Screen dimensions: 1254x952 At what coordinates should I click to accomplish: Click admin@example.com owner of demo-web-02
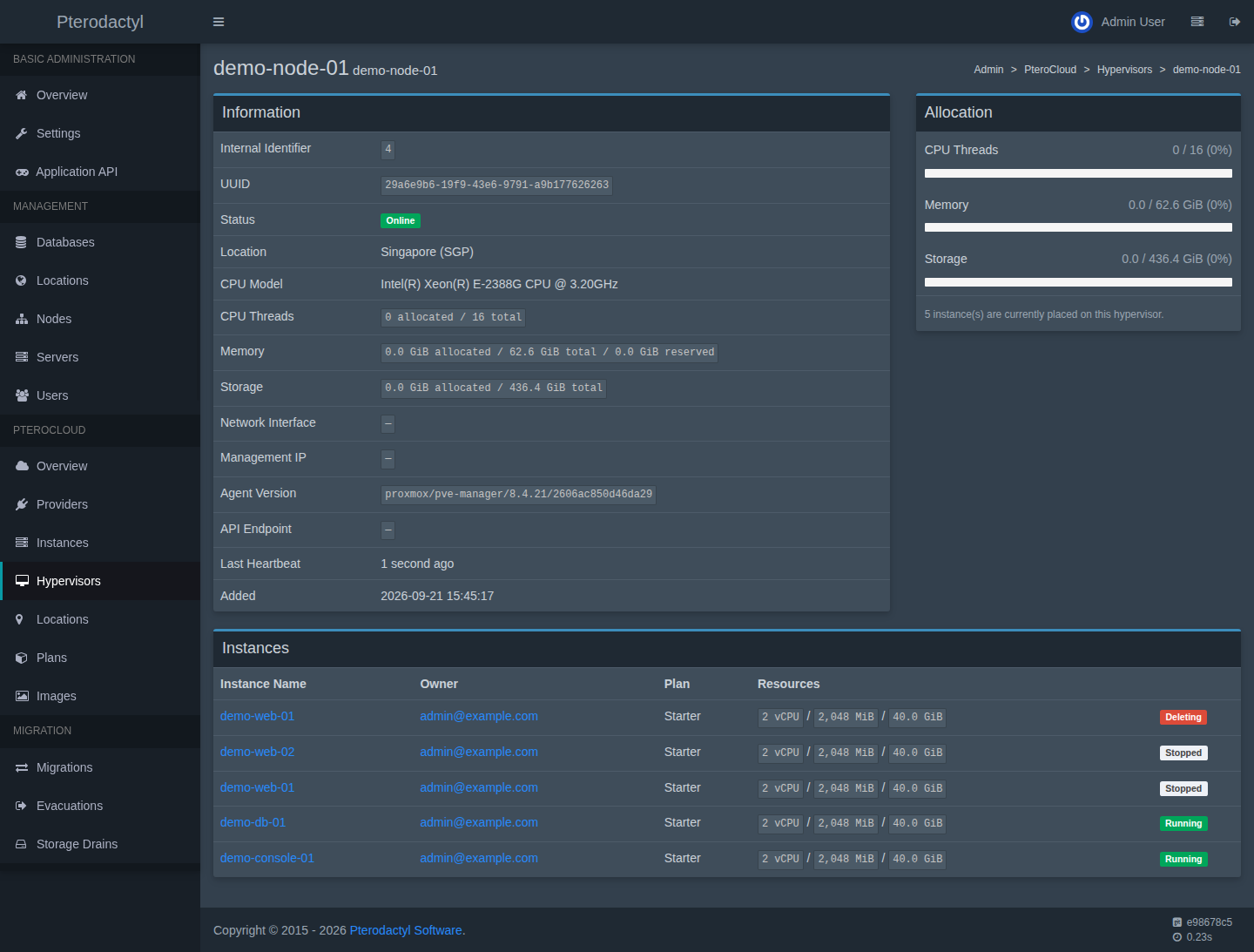pos(479,752)
